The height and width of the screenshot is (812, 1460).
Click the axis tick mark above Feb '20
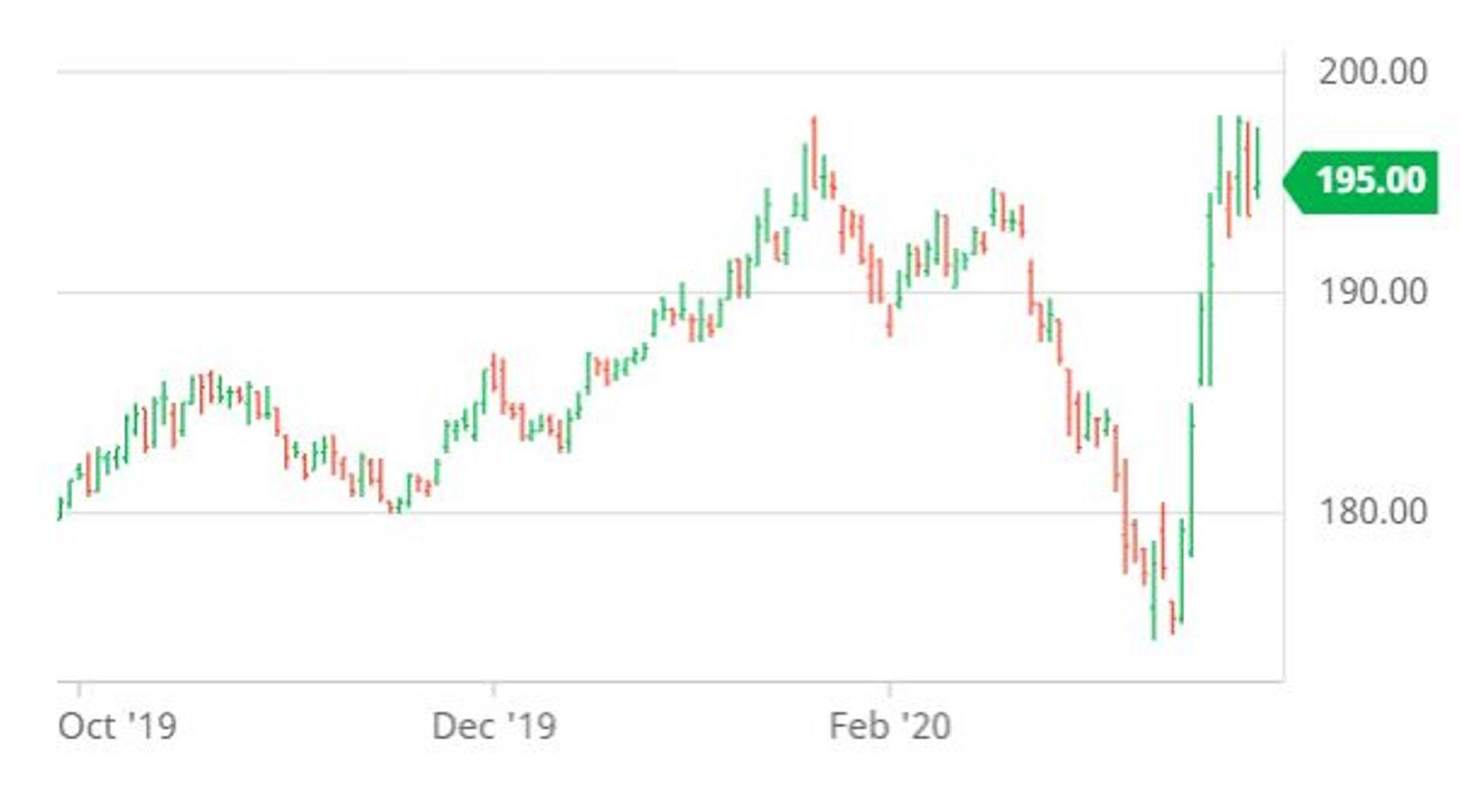(890, 688)
